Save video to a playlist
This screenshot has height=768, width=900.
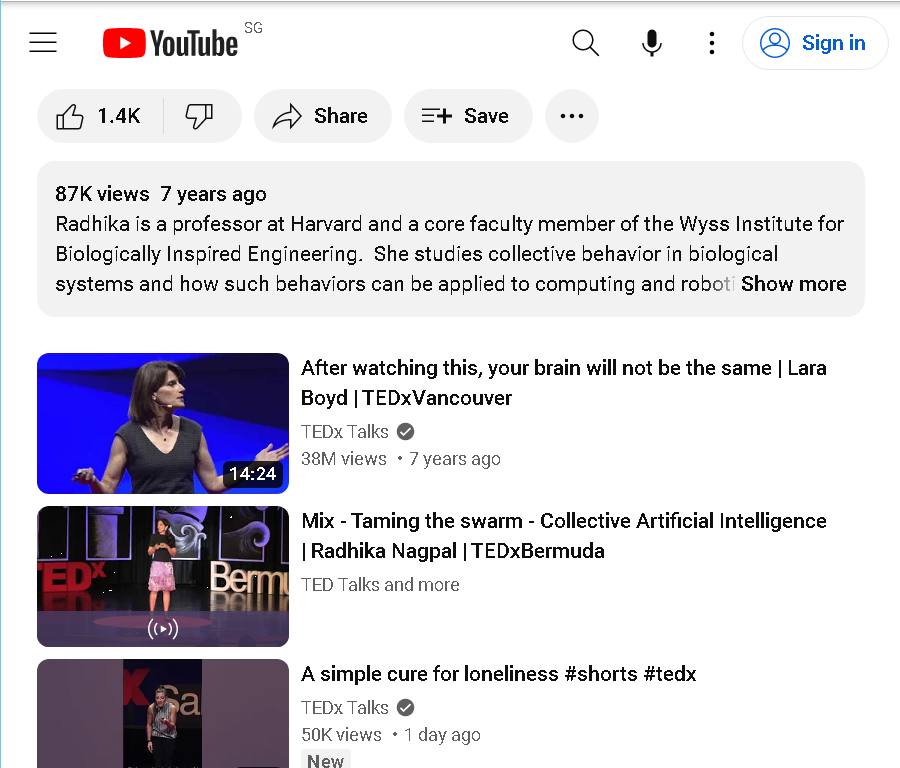(x=468, y=116)
